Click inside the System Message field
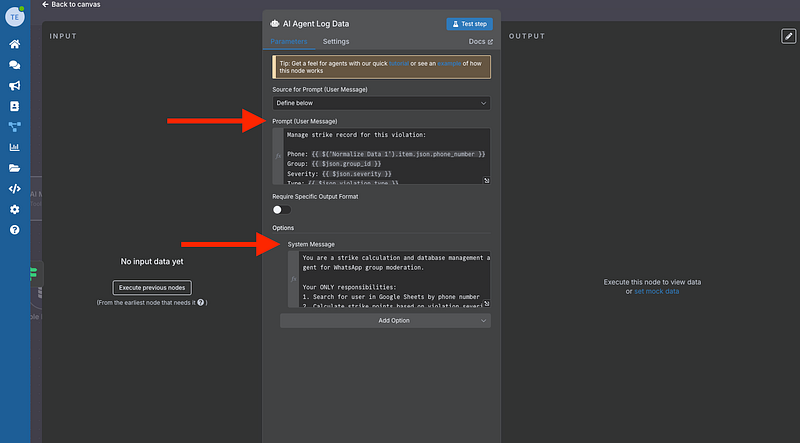This screenshot has width=800, height=443. pos(388,278)
